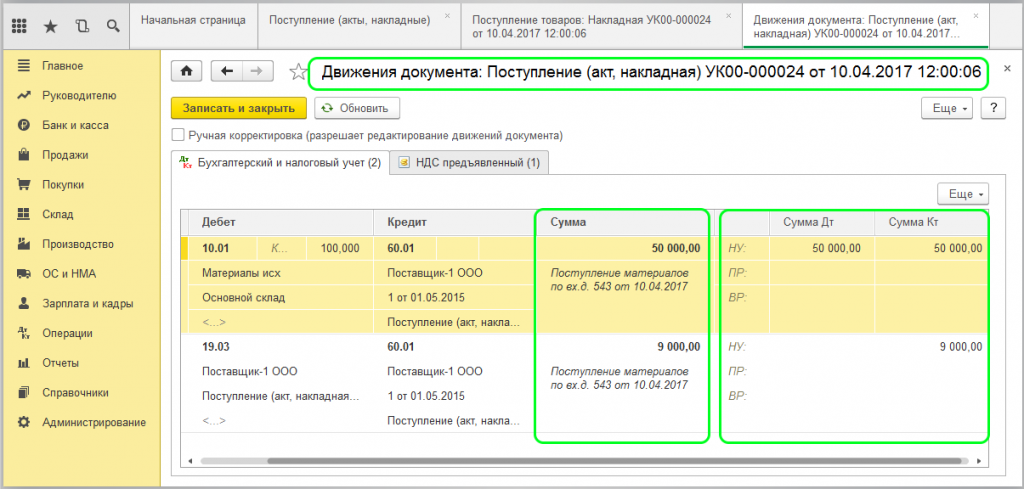Image resolution: width=1024 pixels, height=489 pixels.
Task: Expand the Еще dropdown above the table
Action: pyautogui.click(x=961, y=194)
